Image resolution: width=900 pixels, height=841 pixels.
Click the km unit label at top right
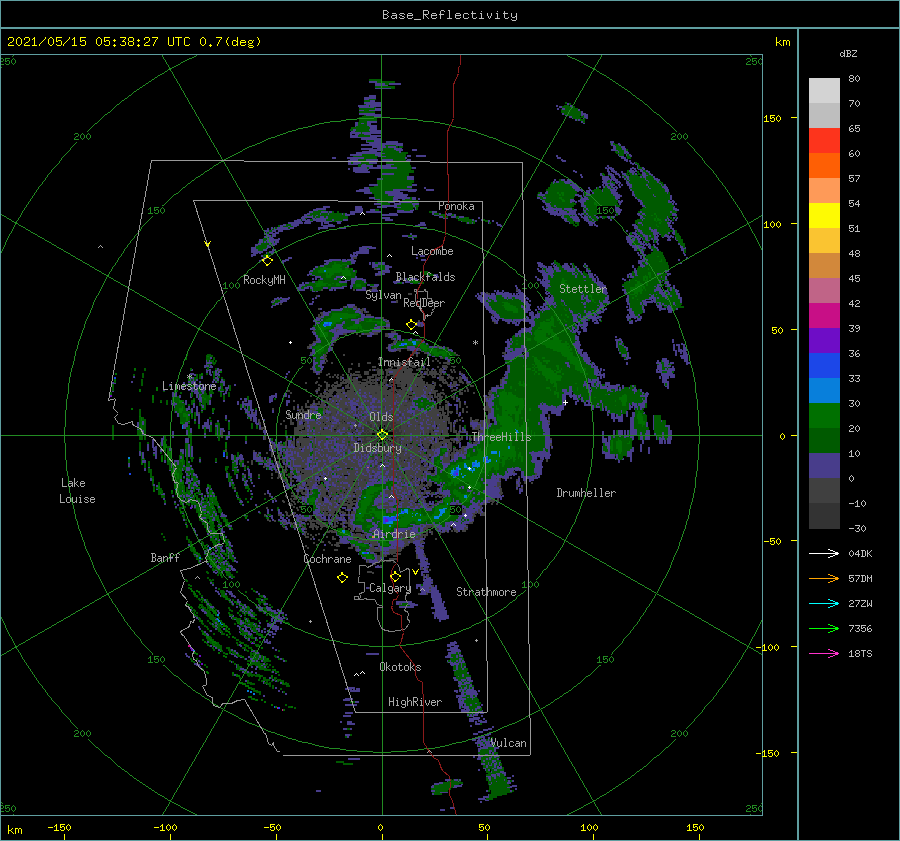click(782, 42)
